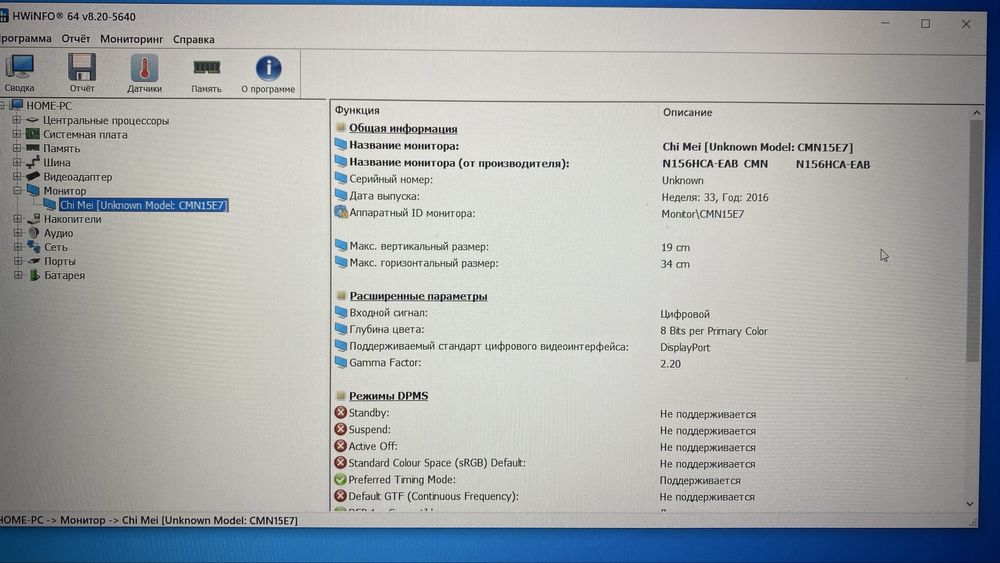Click the Сеть network icon
Image resolution: width=1000 pixels, height=563 pixels.
(34, 247)
